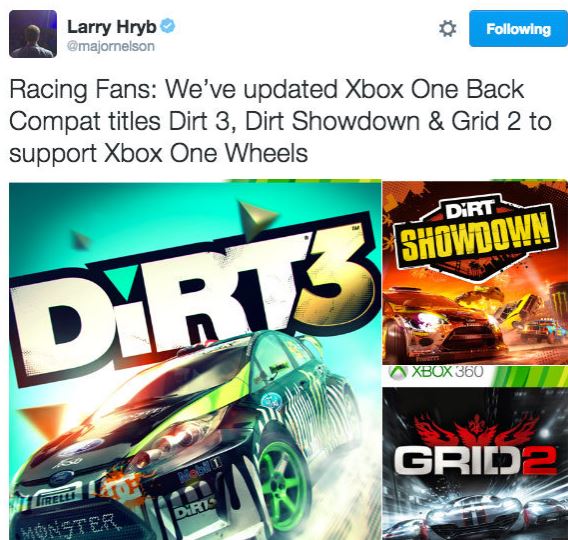This screenshot has height=540, width=568.
Task: Click the XBOX 360 text on green banner
Action: 447,372
